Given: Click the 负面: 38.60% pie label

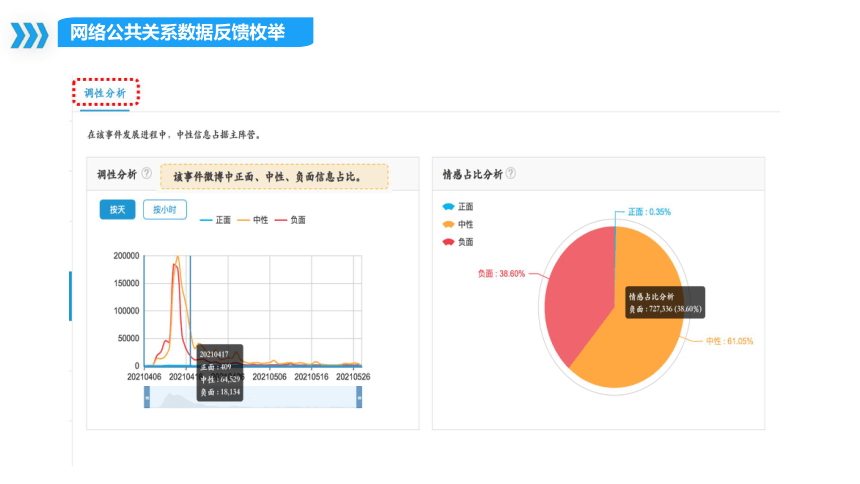Looking at the screenshot, I should [501, 273].
